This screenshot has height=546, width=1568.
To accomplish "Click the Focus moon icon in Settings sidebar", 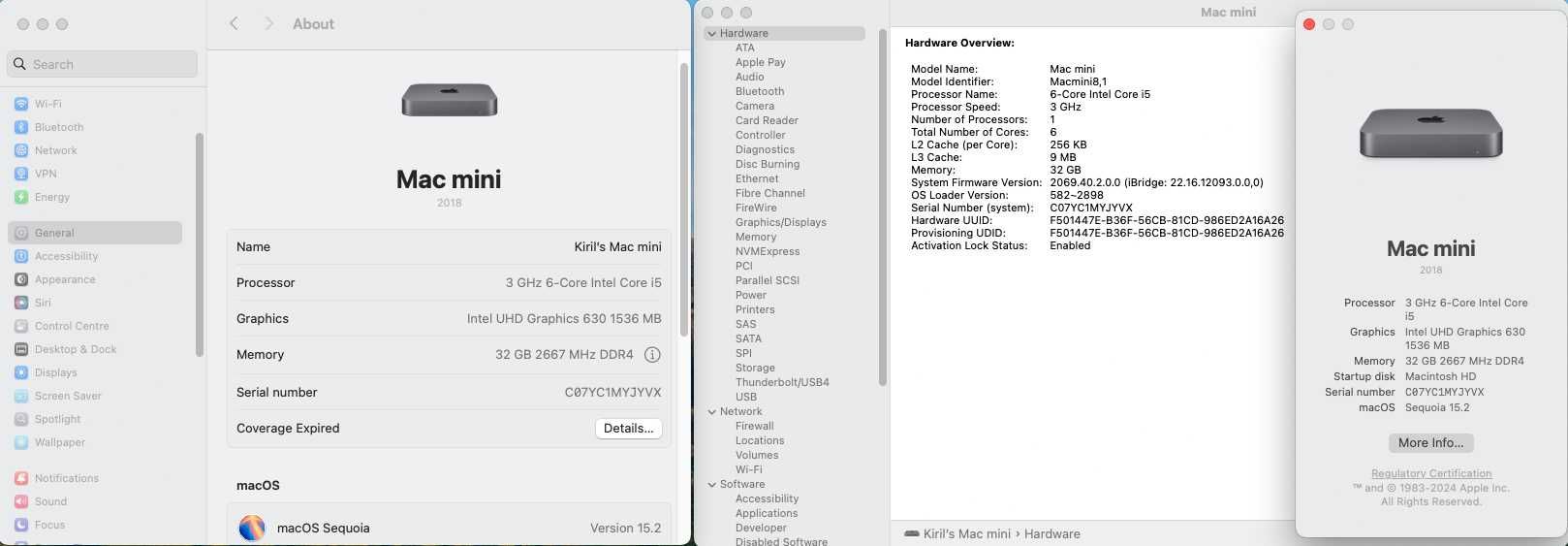I will tap(21, 525).
